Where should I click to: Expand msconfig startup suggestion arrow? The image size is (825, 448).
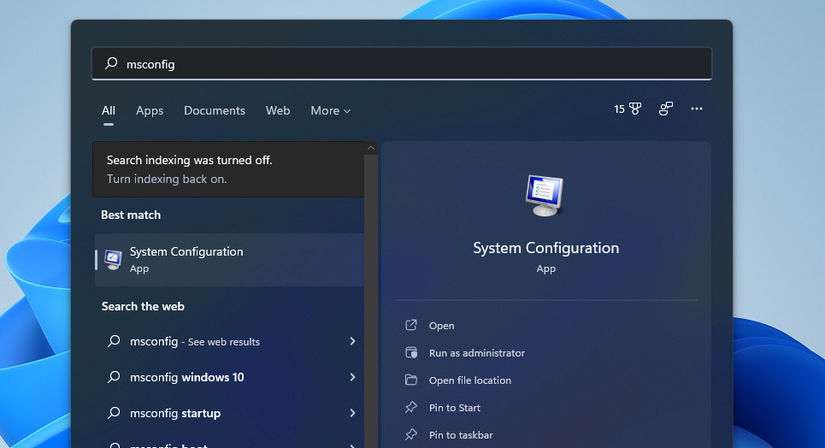(352, 413)
